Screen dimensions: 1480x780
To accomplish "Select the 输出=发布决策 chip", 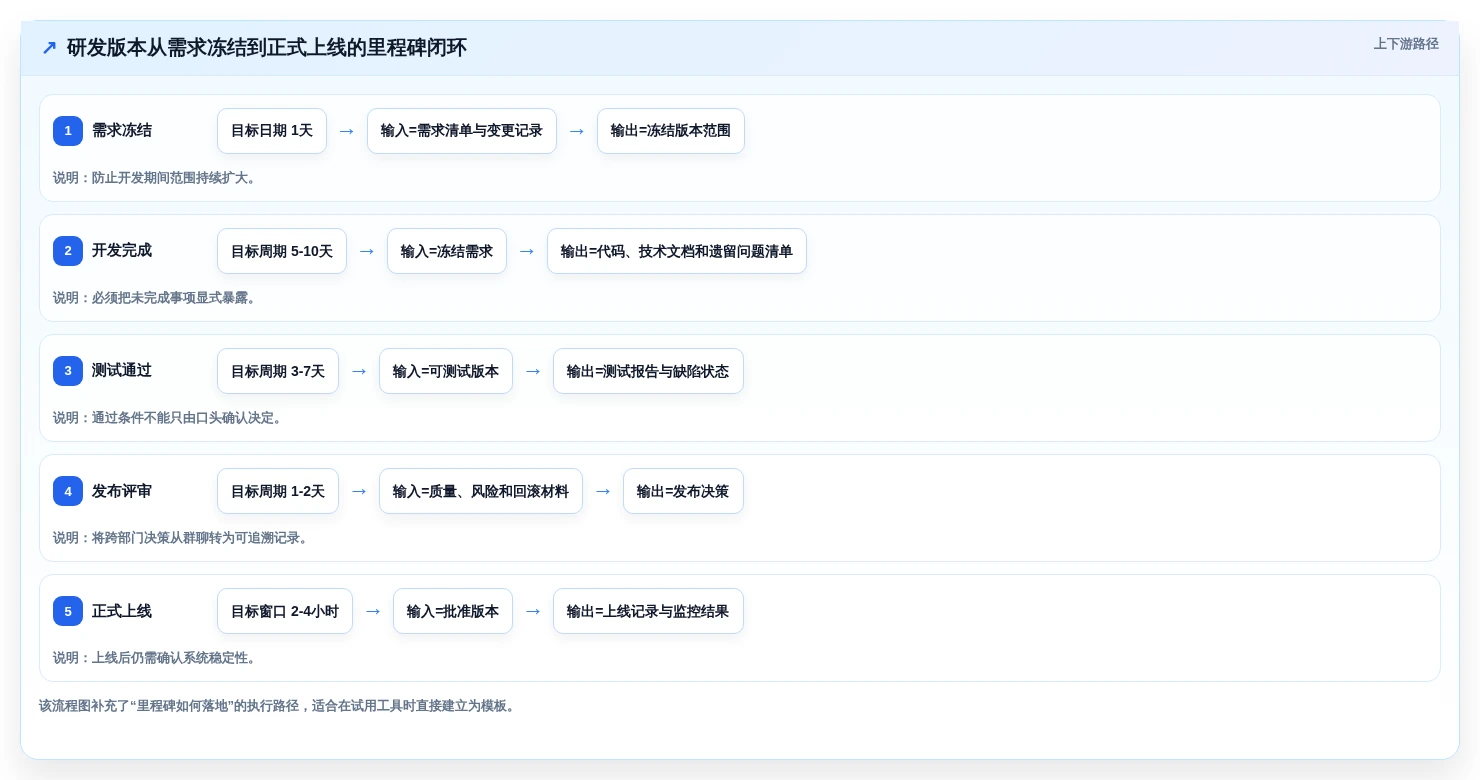I will pyautogui.click(x=683, y=491).
